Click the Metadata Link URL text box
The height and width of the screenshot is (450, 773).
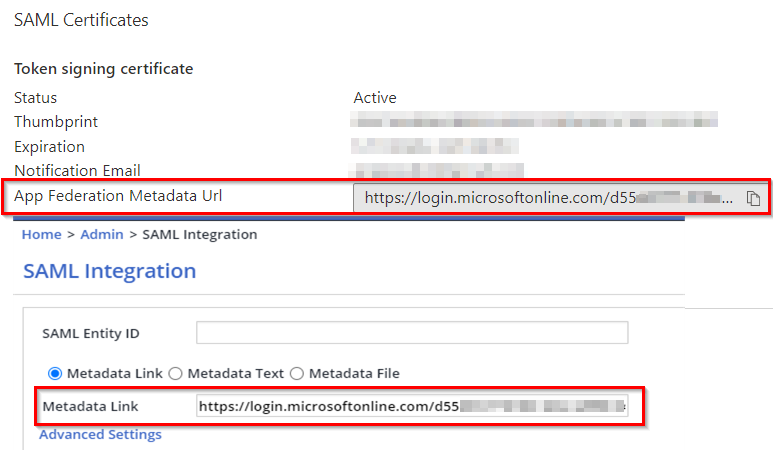point(412,406)
